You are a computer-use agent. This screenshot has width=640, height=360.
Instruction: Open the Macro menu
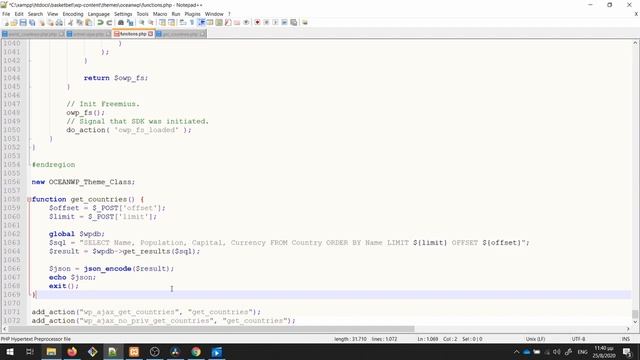pyautogui.click(x=160, y=14)
